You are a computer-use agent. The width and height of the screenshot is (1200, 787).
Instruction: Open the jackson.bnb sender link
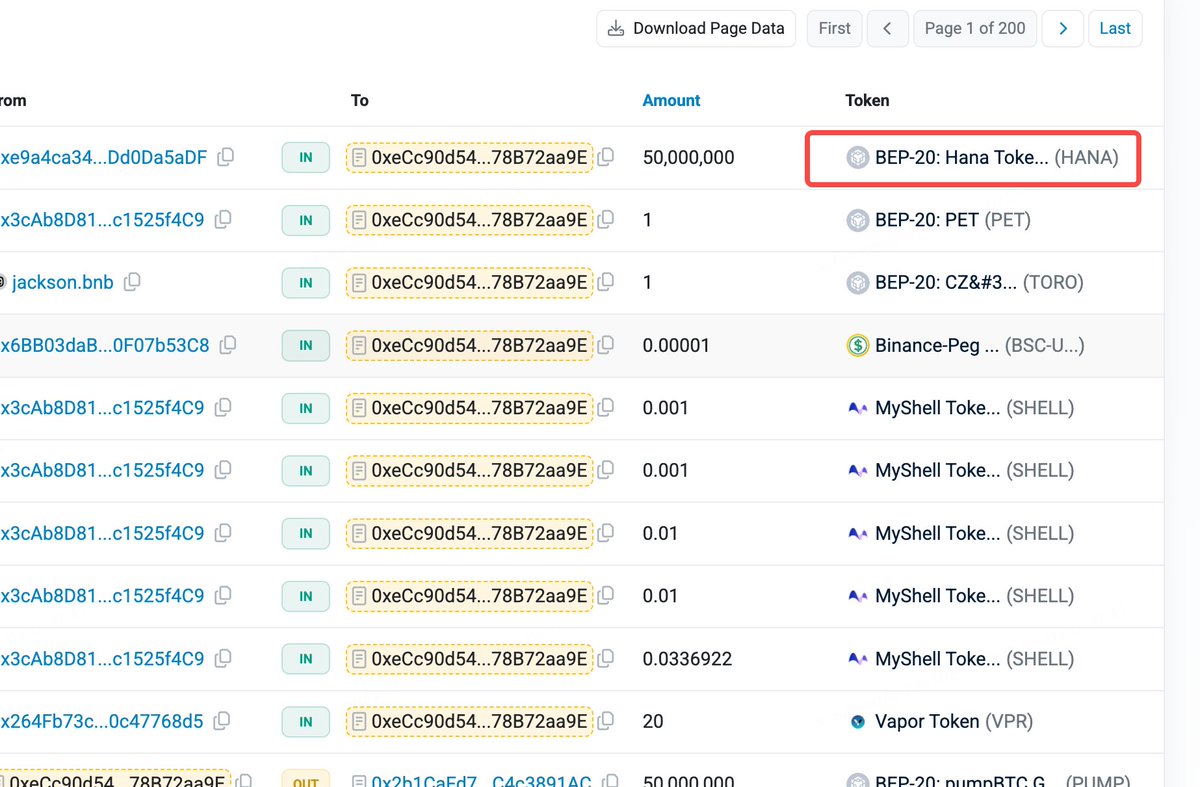point(62,282)
